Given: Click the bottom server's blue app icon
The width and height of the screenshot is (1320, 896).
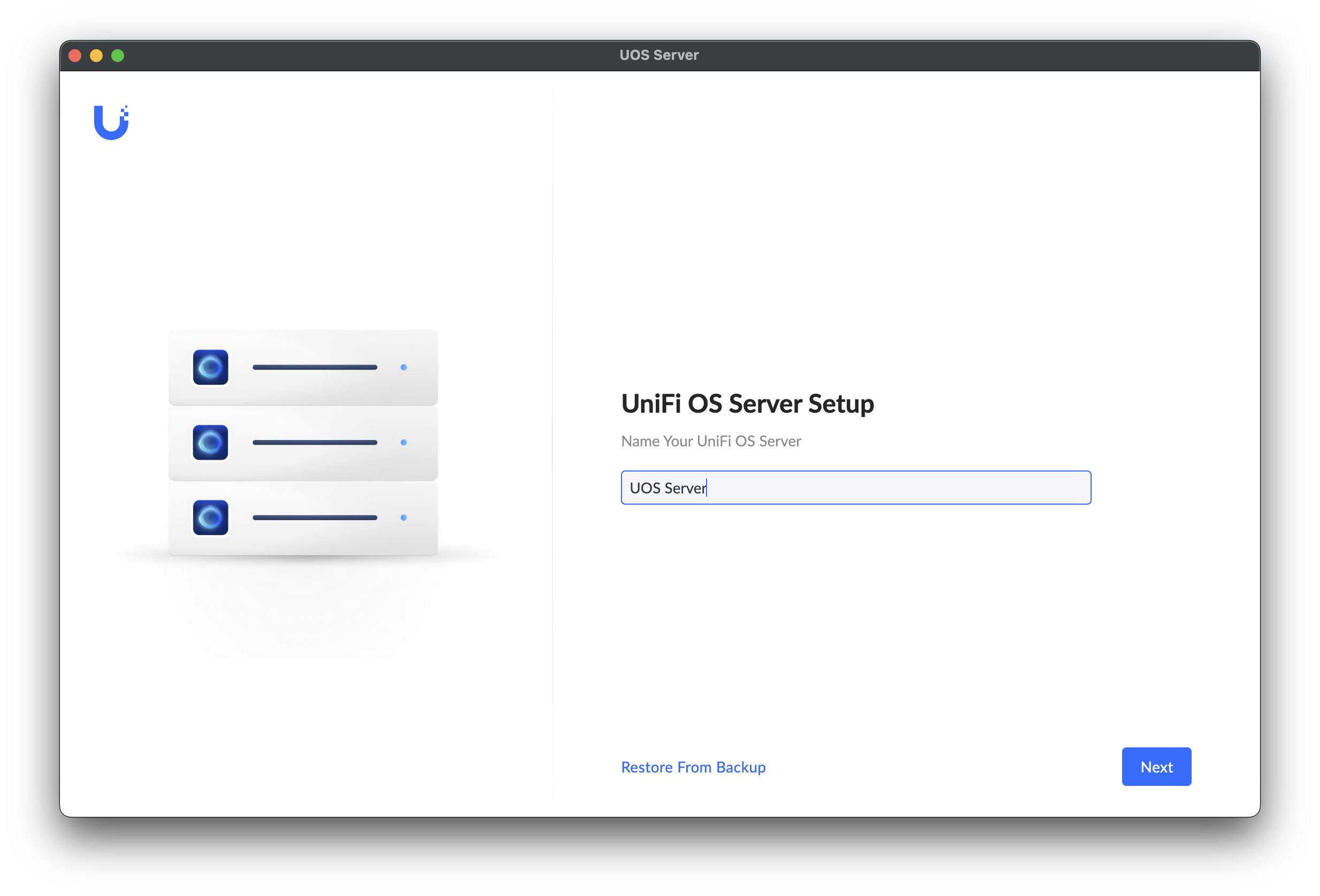Looking at the screenshot, I should (x=210, y=517).
